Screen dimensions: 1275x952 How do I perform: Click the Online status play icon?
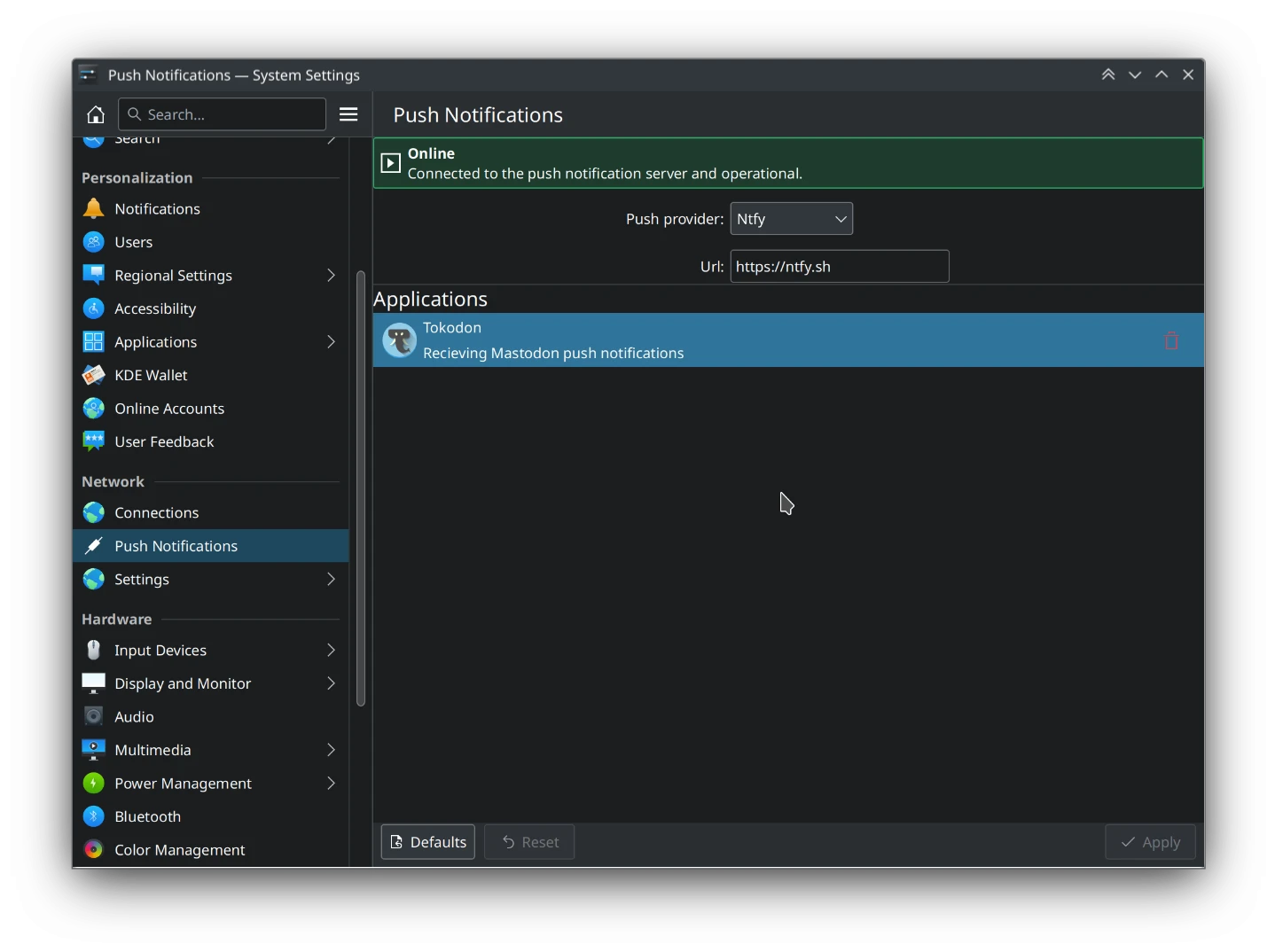click(390, 163)
